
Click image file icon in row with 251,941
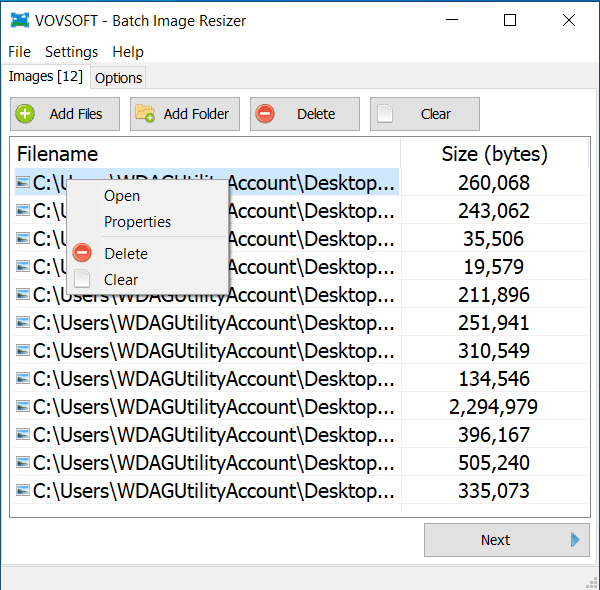point(23,323)
